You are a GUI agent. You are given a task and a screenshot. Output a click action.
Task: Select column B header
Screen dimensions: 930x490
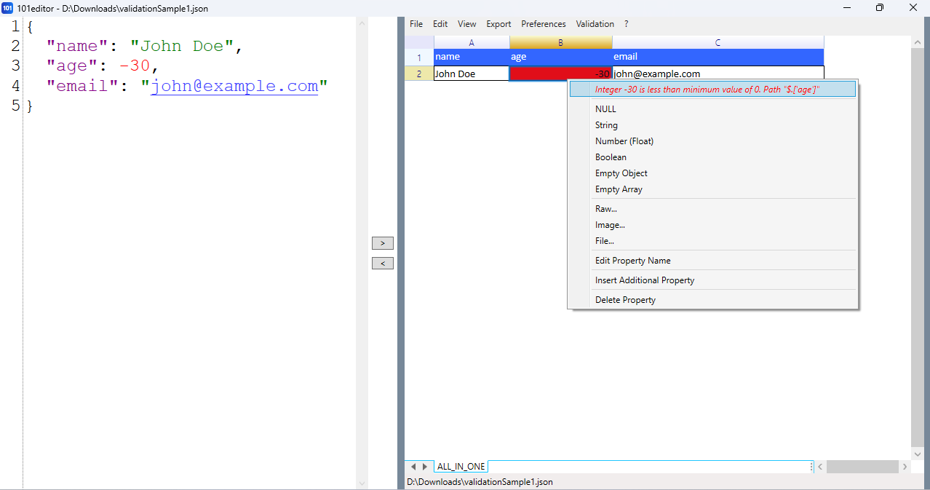[560, 43]
